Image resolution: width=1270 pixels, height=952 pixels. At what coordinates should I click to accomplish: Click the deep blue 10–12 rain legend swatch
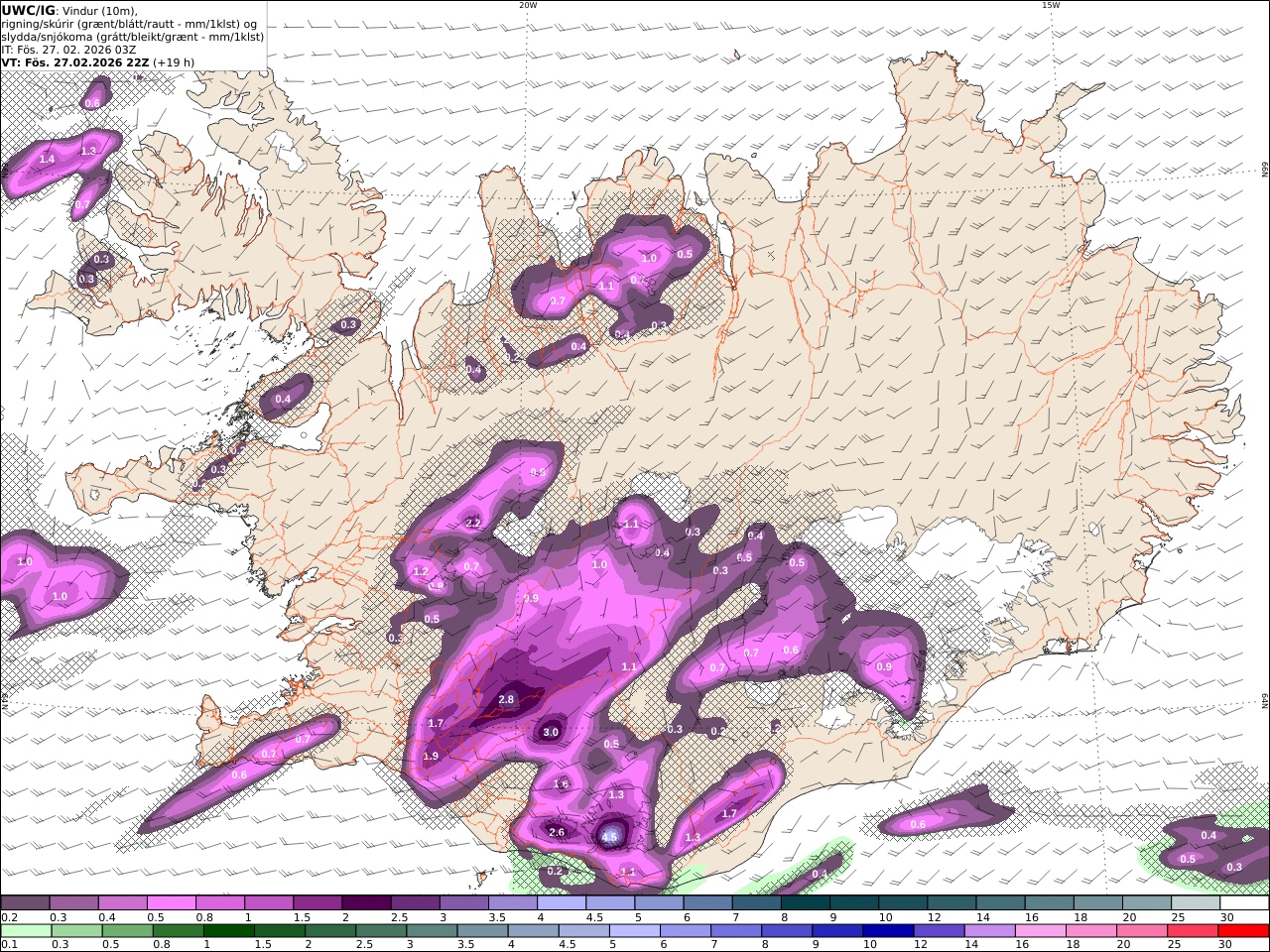pyautogui.click(x=887, y=930)
